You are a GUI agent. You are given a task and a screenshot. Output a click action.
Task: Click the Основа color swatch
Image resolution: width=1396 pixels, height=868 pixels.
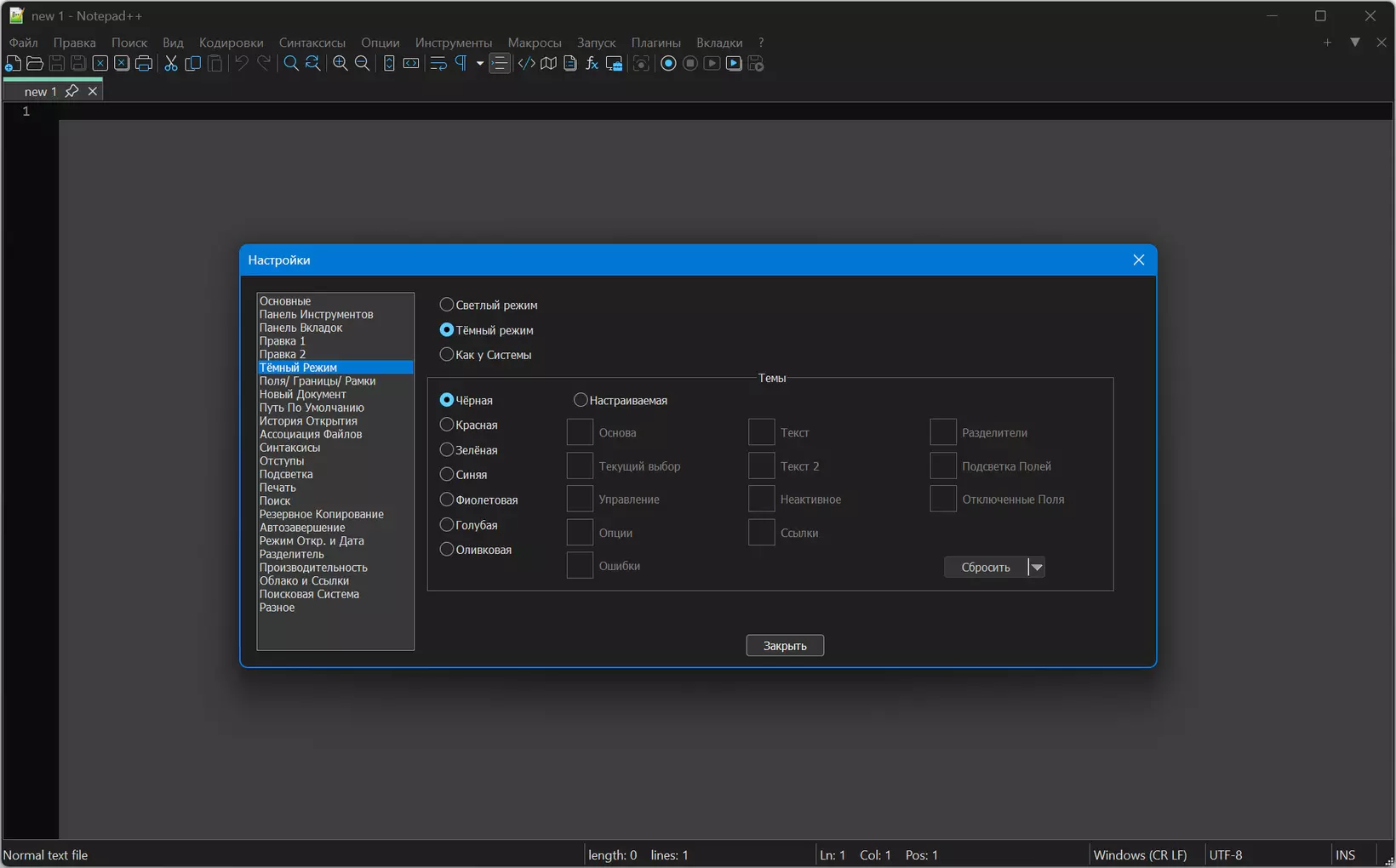(580, 432)
